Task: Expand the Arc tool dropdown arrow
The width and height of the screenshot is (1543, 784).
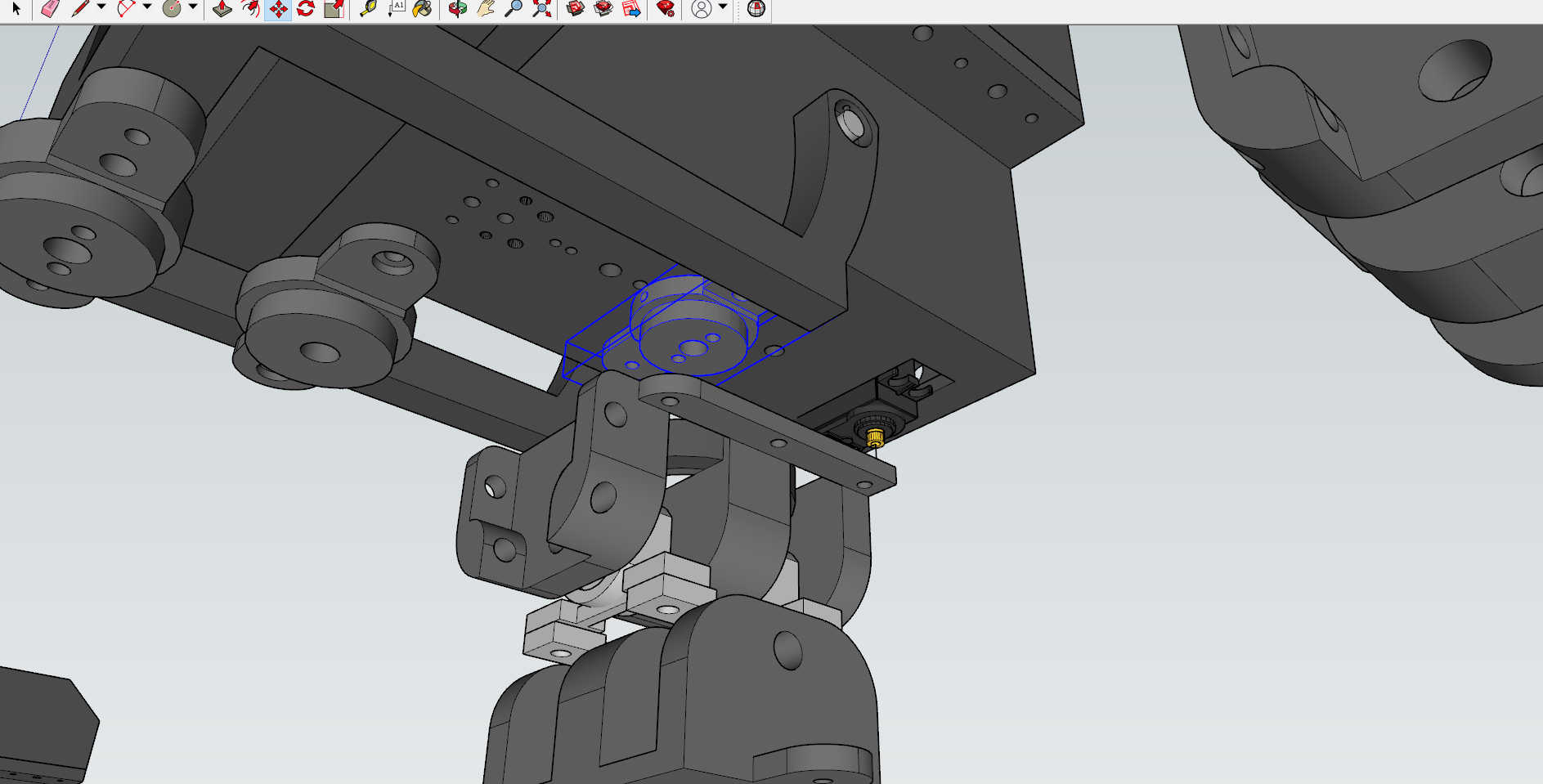Action: tap(147, 7)
